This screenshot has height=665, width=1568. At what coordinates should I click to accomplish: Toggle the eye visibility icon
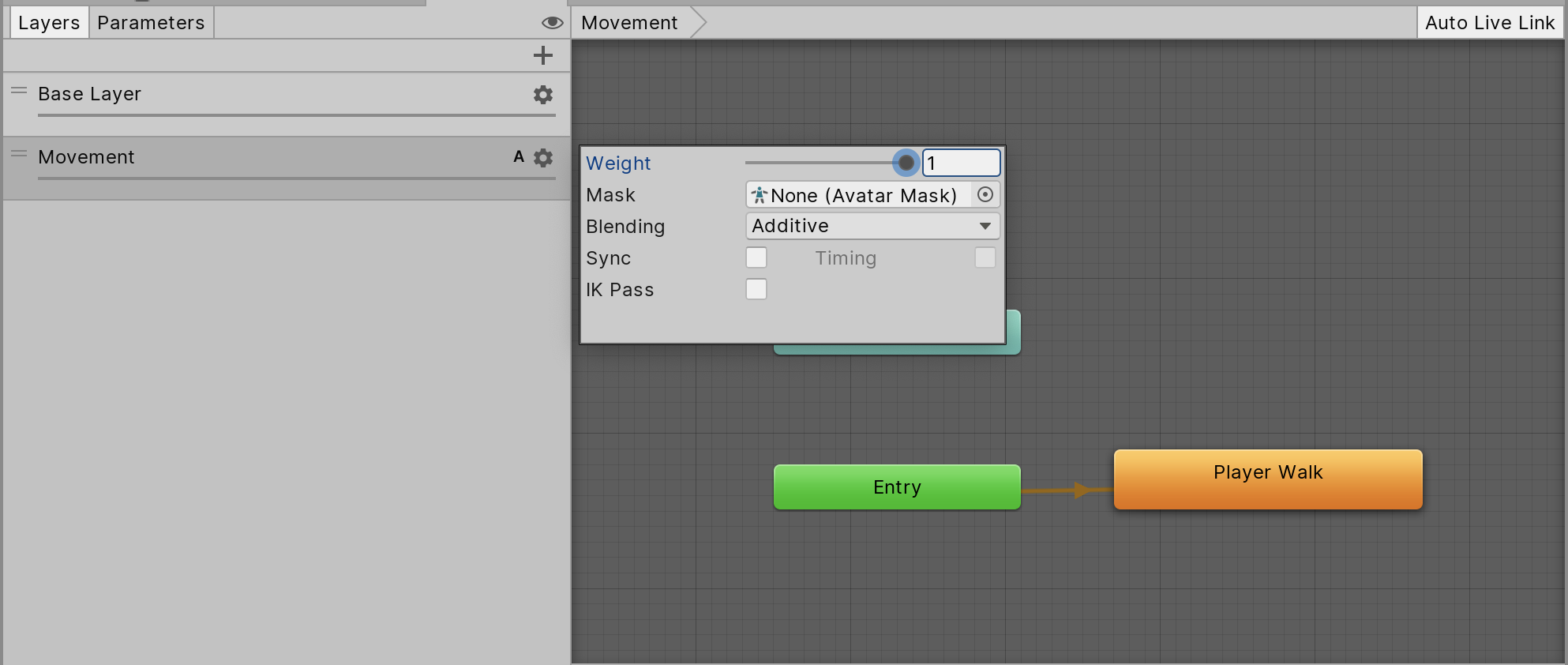[x=552, y=23]
